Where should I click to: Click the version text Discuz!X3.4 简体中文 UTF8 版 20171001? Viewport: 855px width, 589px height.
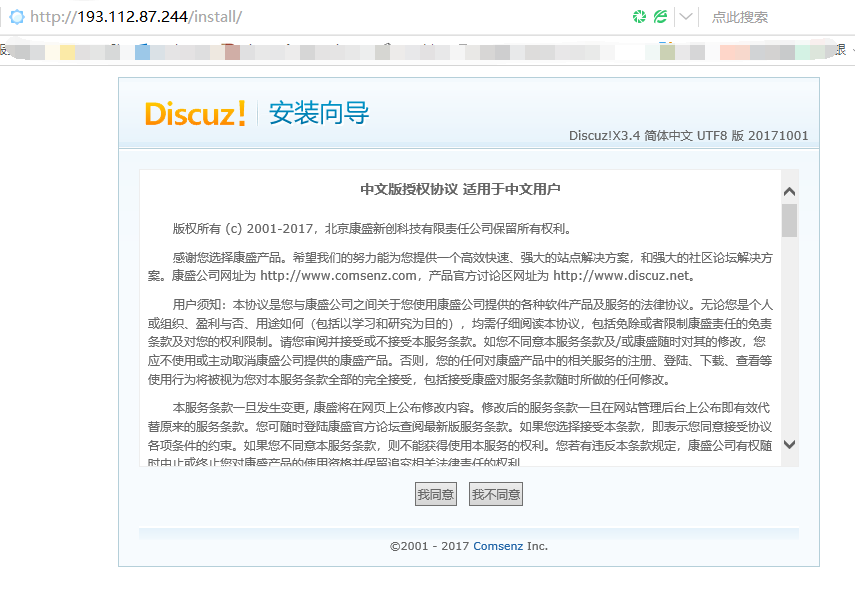689,135
